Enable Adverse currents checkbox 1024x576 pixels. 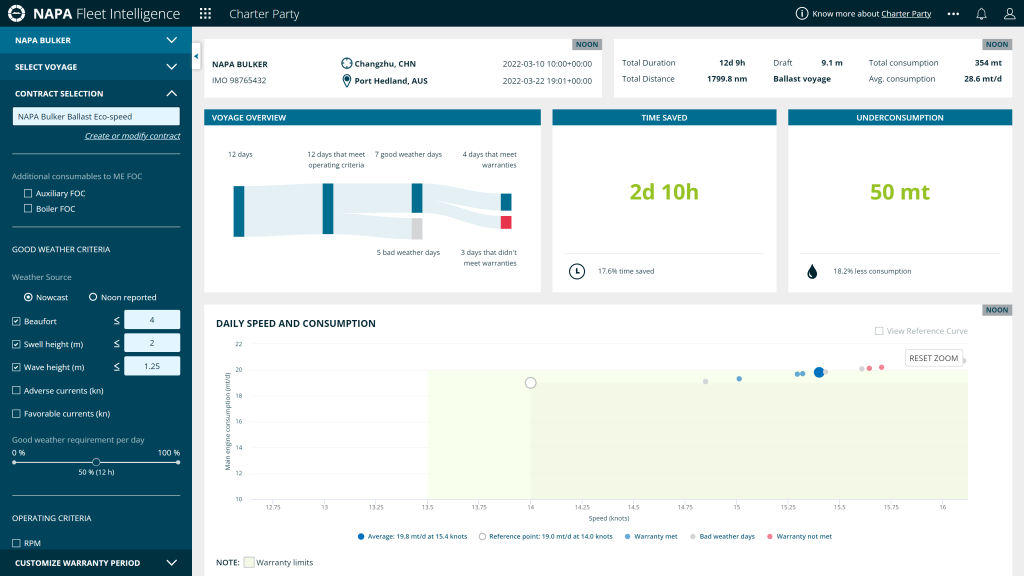coord(16,391)
